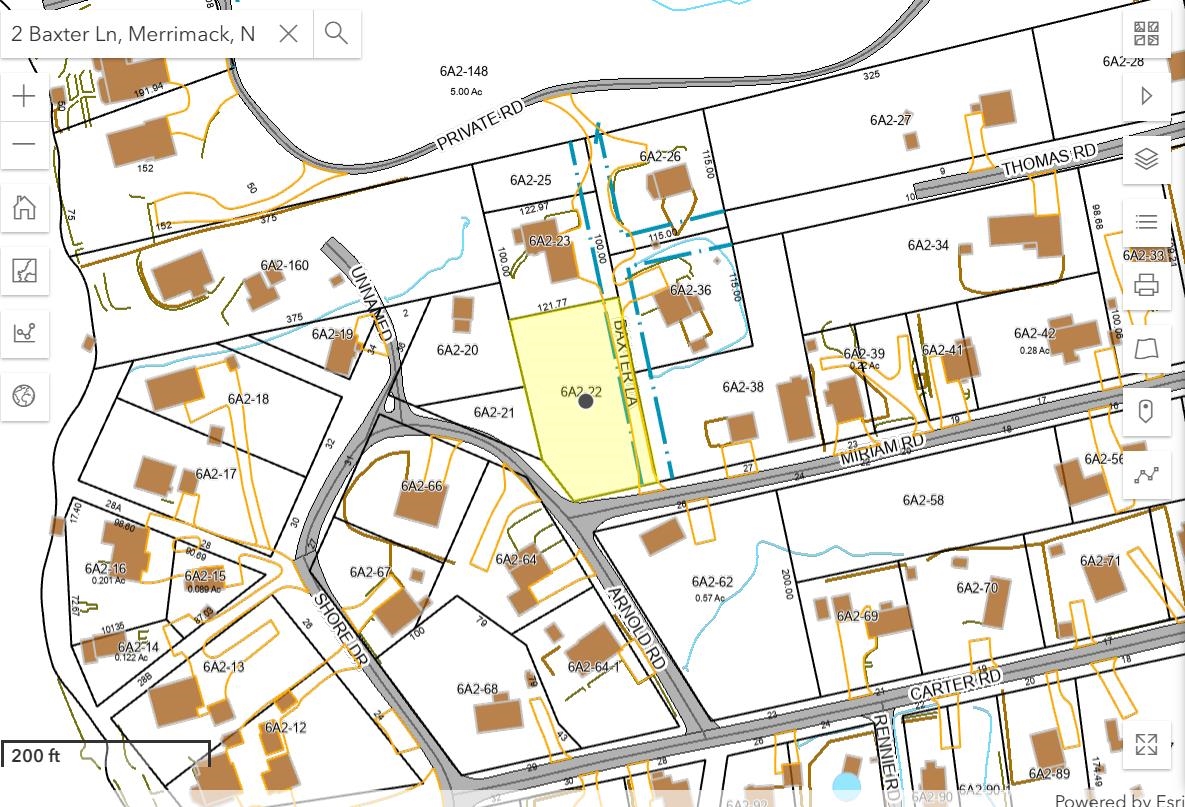This screenshot has height=807, width=1185.
Task: Return to the home map extent
Action: [x=24, y=208]
